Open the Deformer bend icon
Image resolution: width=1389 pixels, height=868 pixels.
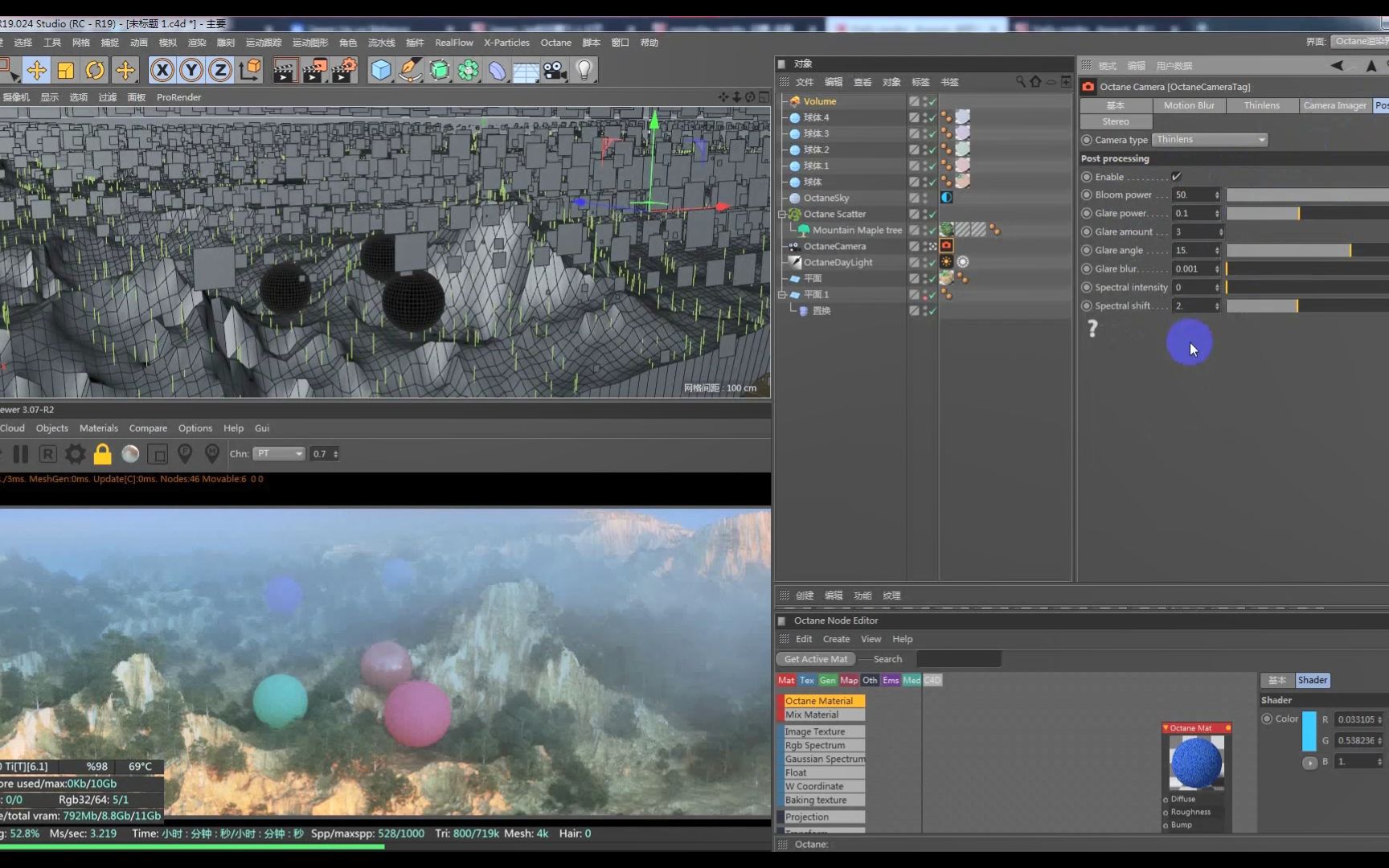point(498,71)
